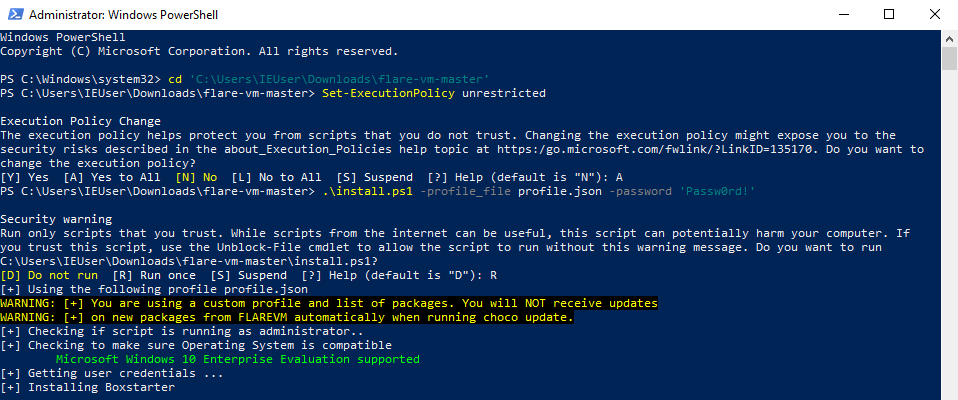Click the yellow '[N] No' option
The height and width of the screenshot is (400, 958).
(196, 177)
